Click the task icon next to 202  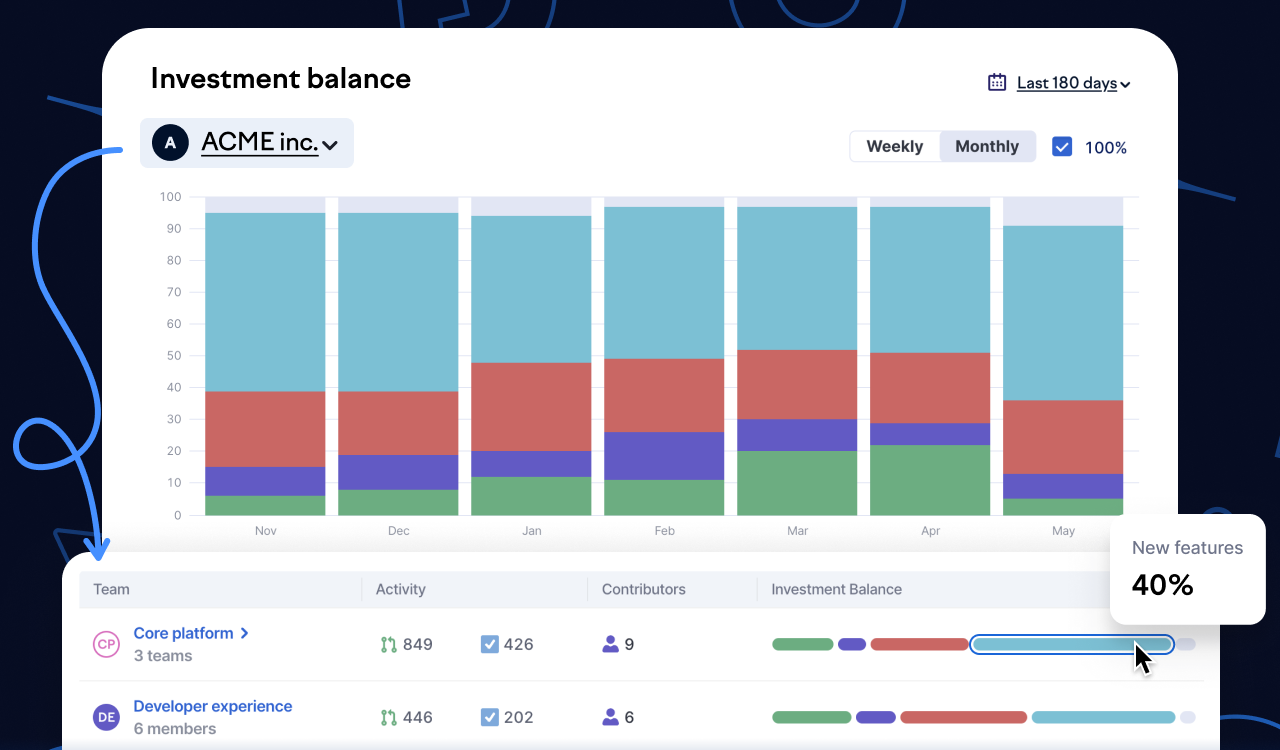(x=489, y=717)
